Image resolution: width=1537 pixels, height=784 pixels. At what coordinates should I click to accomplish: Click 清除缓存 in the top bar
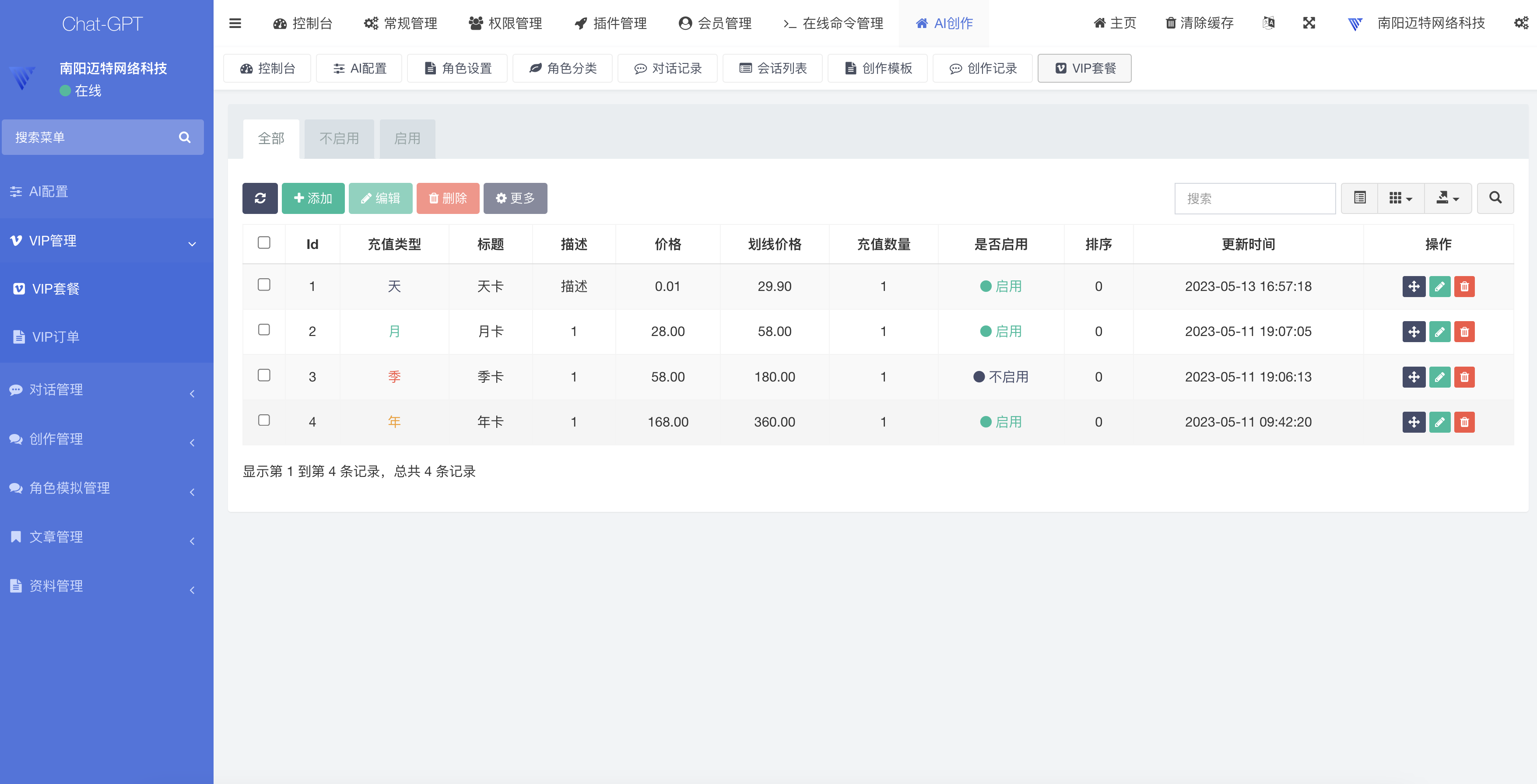(1199, 23)
